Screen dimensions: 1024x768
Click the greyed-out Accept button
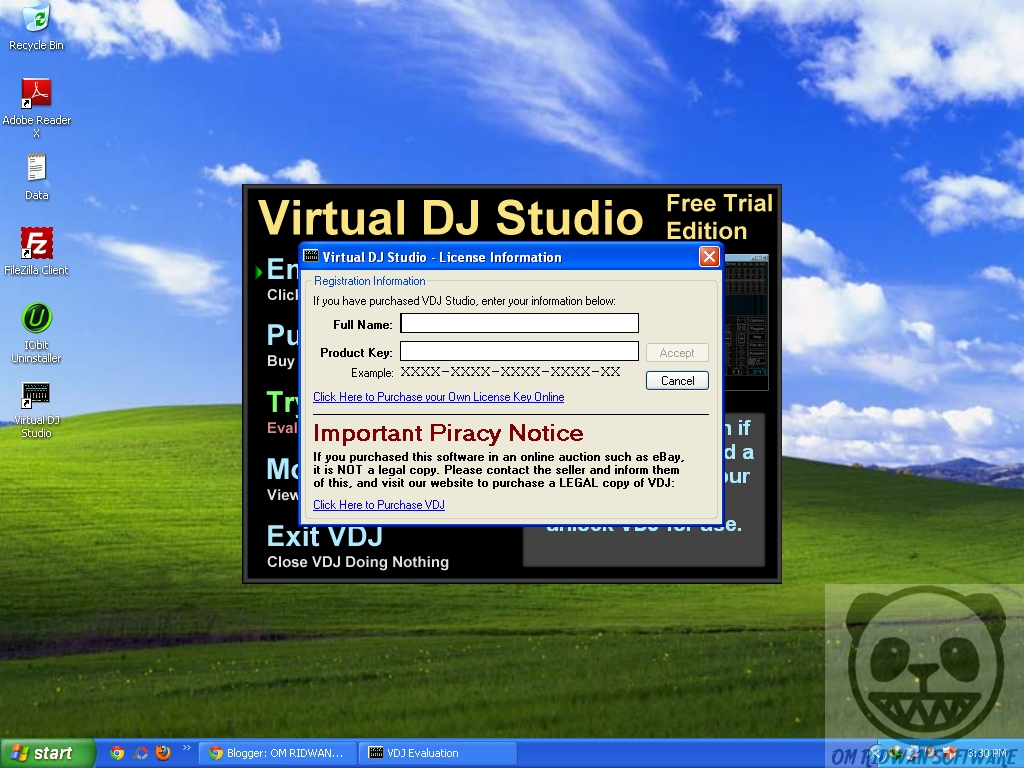coord(677,353)
